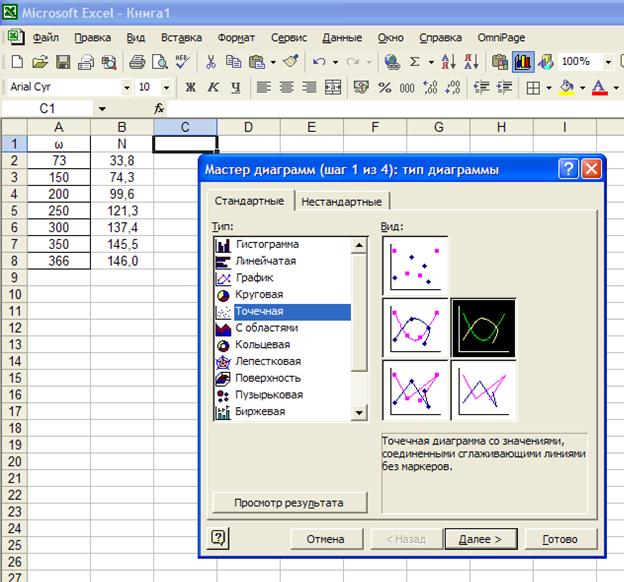Expand the undo history arrow
624x582 pixels.
335,62
